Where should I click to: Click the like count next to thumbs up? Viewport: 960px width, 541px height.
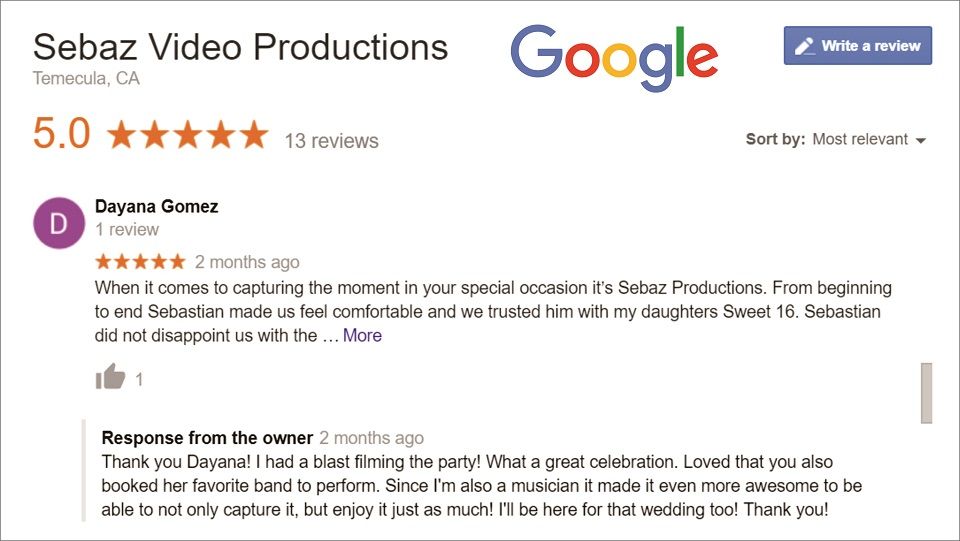pyautogui.click(x=139, y=379)
